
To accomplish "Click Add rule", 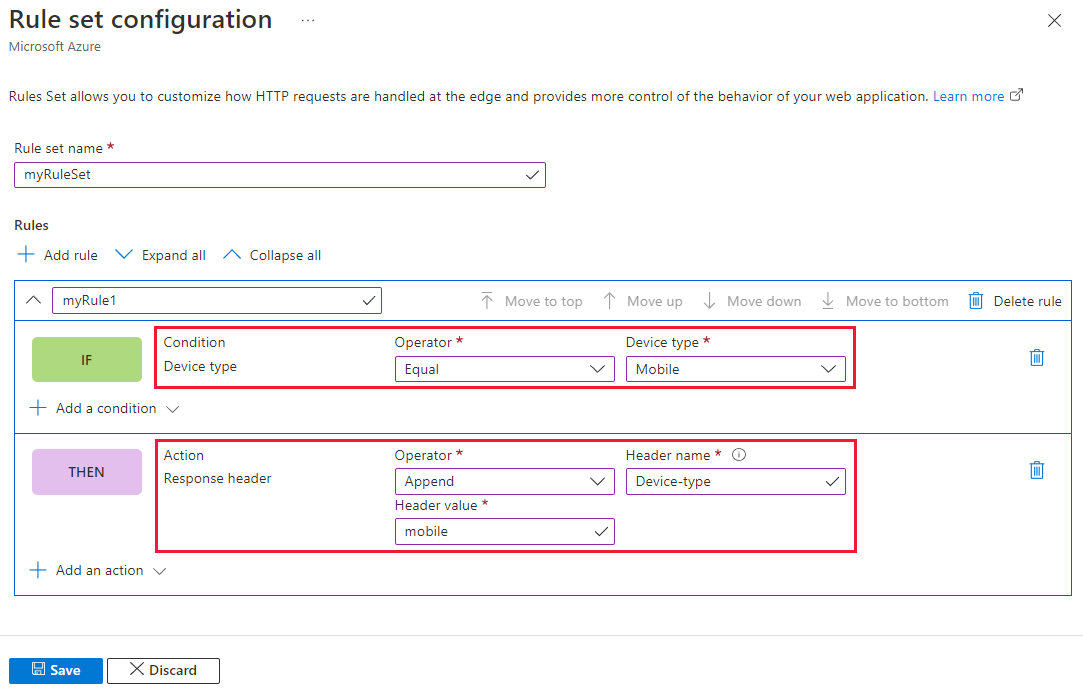I will coord(58,255).
